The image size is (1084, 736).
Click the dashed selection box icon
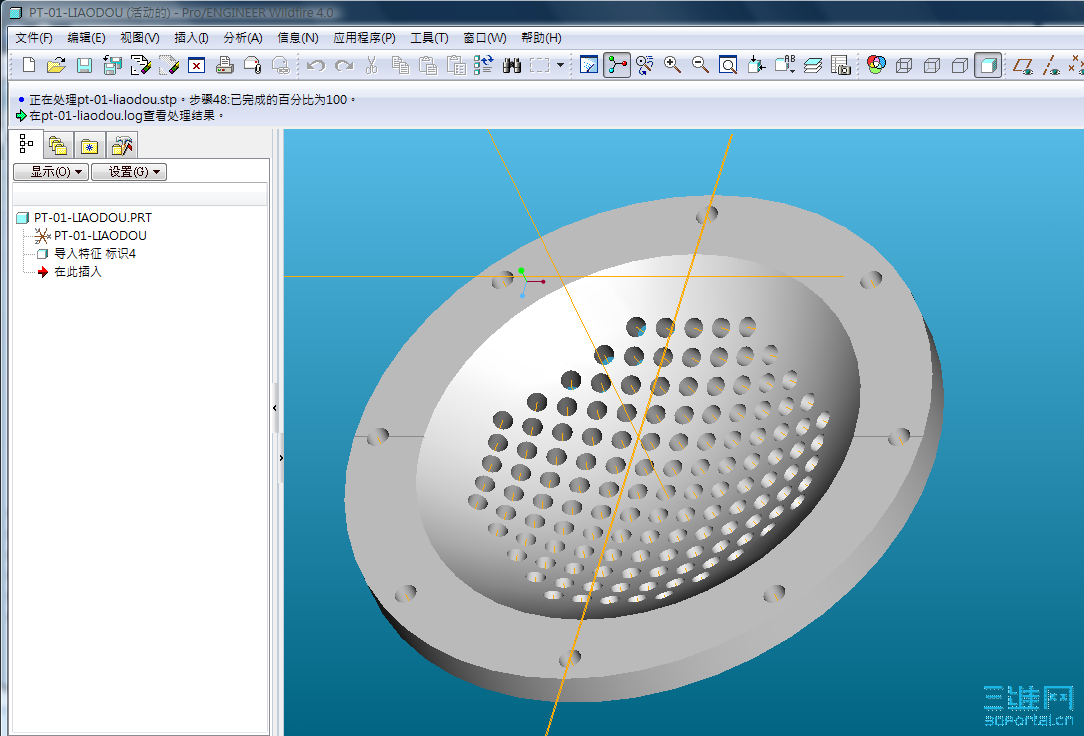tap(539, 65)
